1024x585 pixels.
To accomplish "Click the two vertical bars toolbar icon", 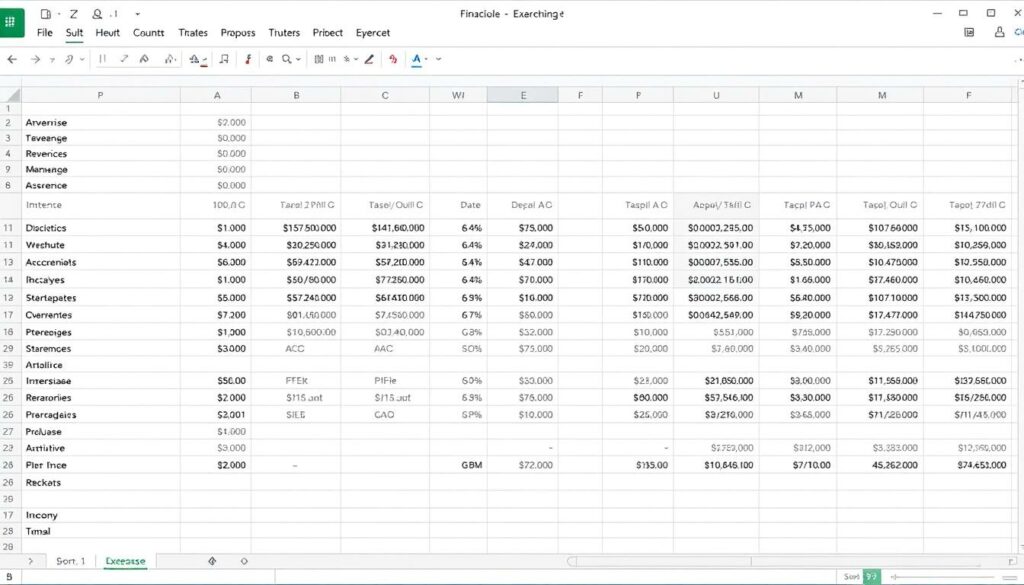I will pyautogui.click(x=103, y=59).
